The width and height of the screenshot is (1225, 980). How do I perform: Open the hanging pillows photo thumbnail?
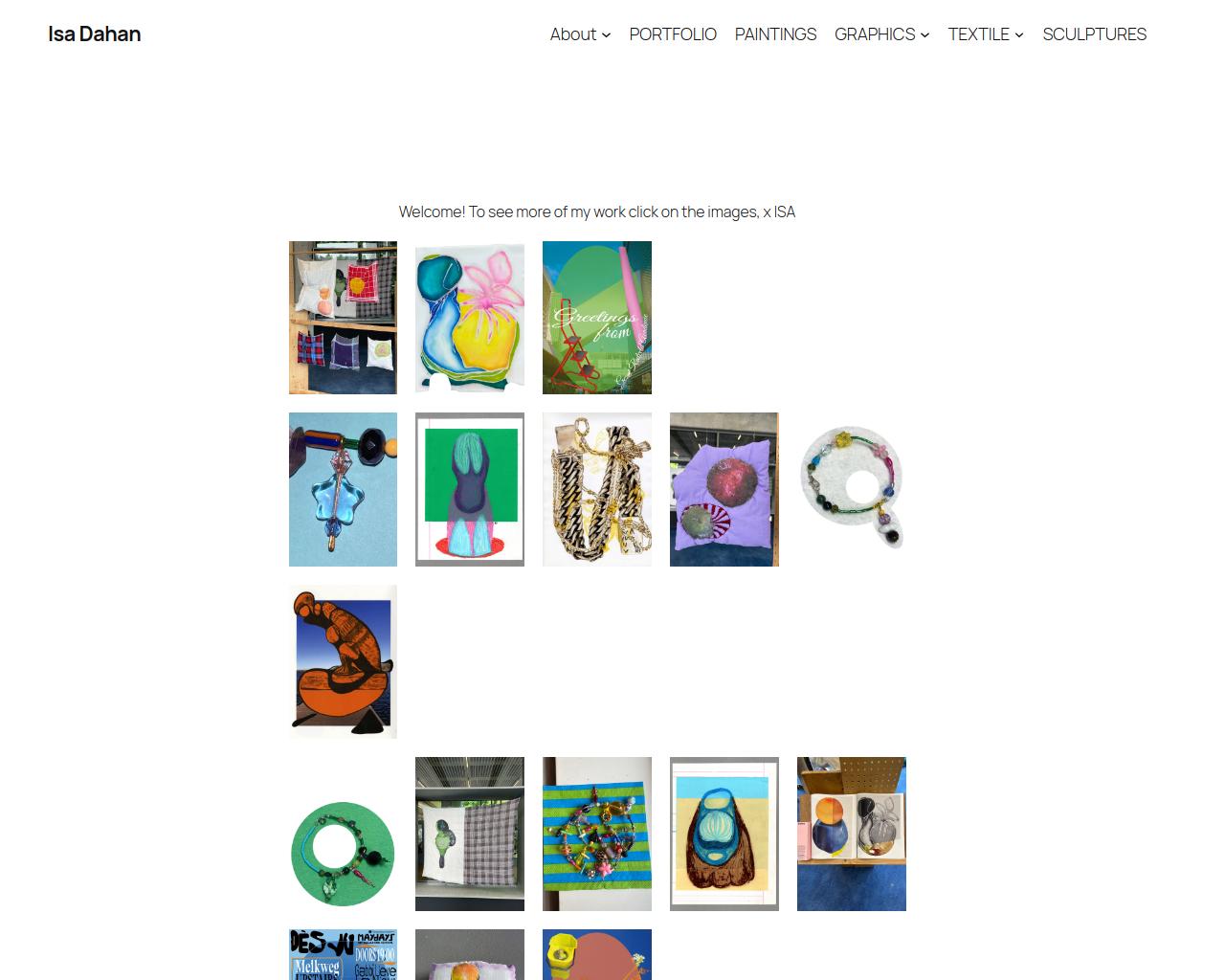(x=343, y=318)
